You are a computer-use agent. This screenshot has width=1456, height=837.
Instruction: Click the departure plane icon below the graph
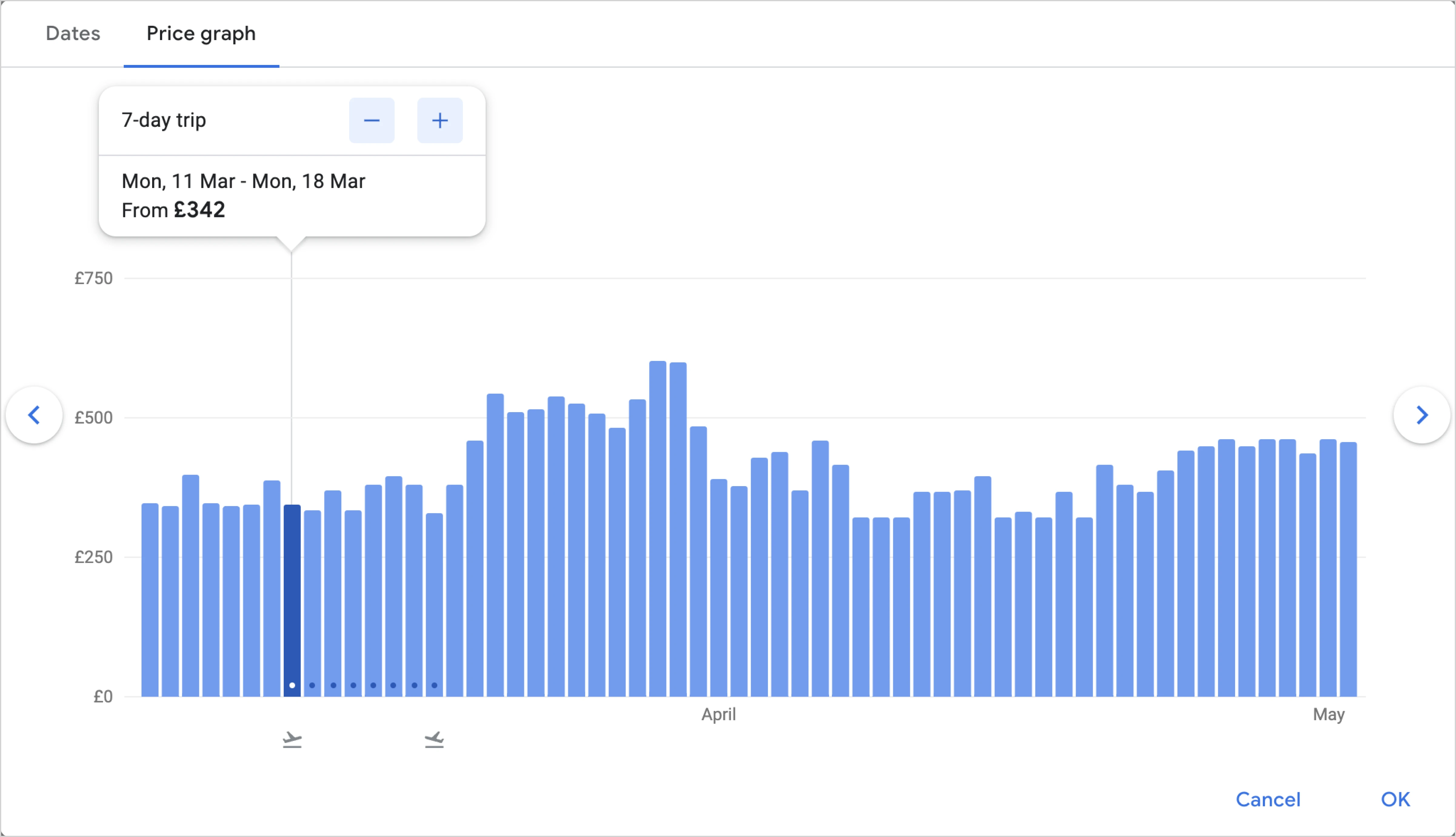(x=292, y=739)
